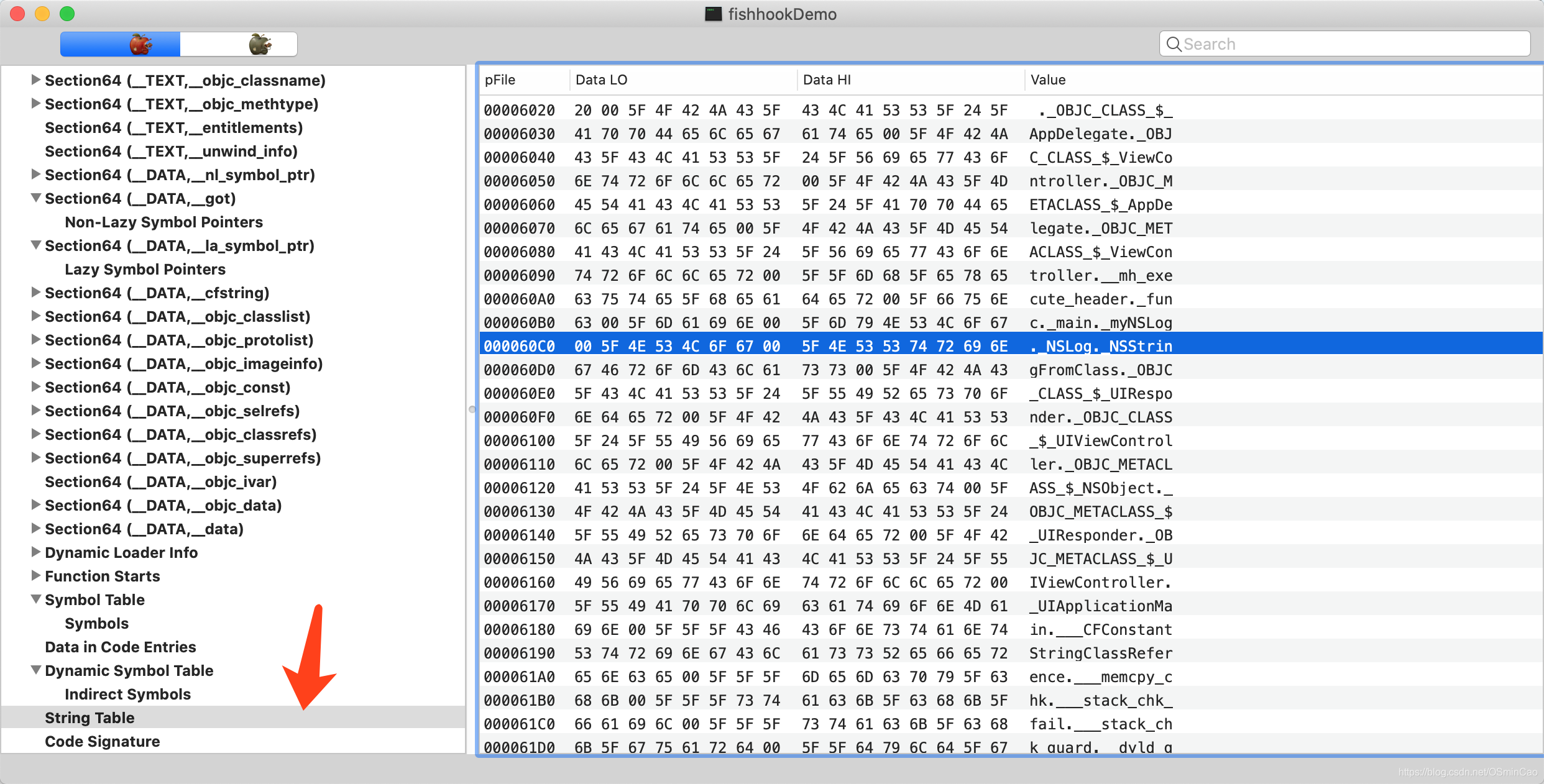Collapse Section64 (__DATA,__got)
This screenshot has width=1544, height=784.
(36, 198)
